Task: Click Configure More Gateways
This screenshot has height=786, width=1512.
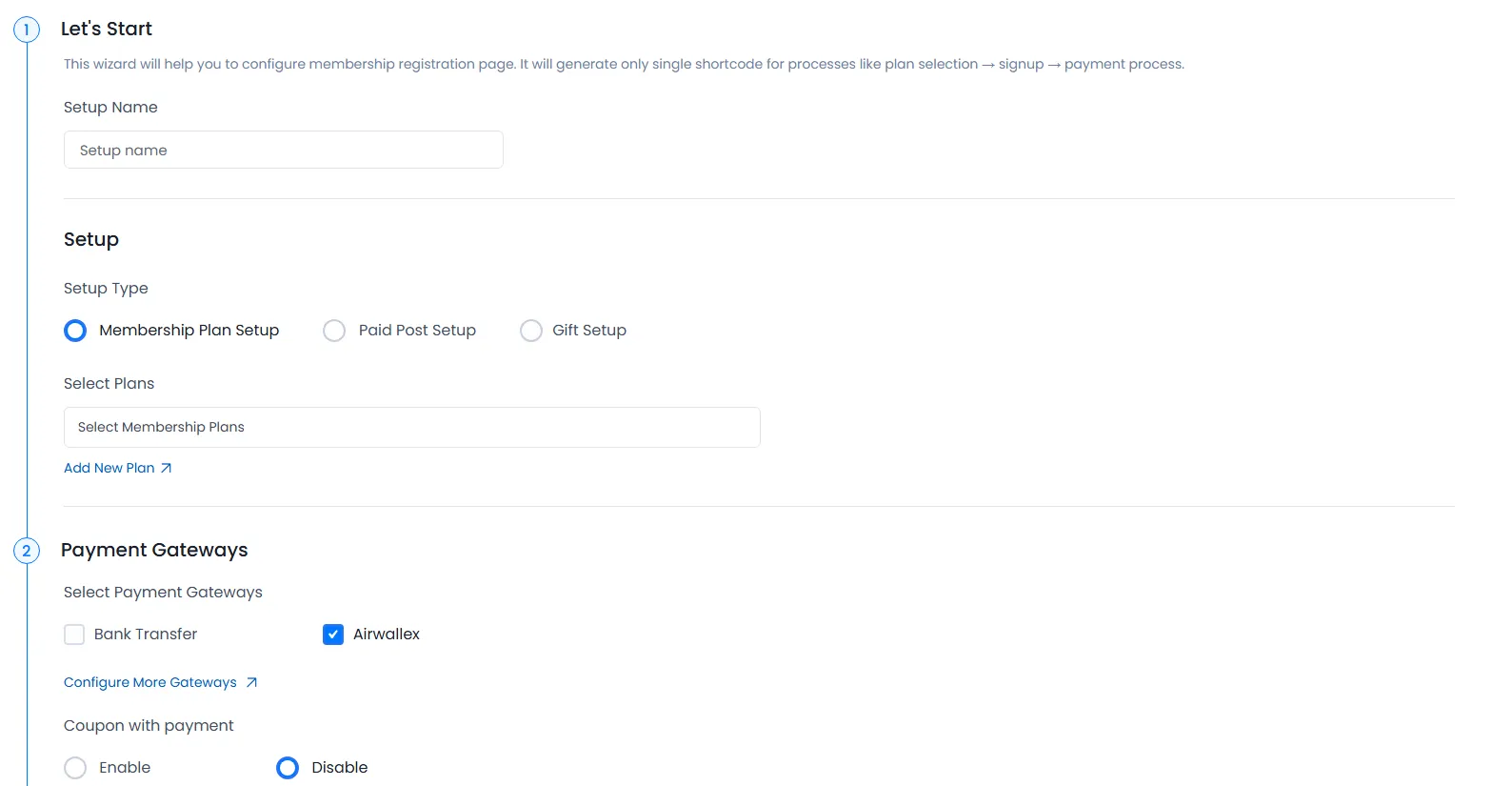Action: [149, 682]
